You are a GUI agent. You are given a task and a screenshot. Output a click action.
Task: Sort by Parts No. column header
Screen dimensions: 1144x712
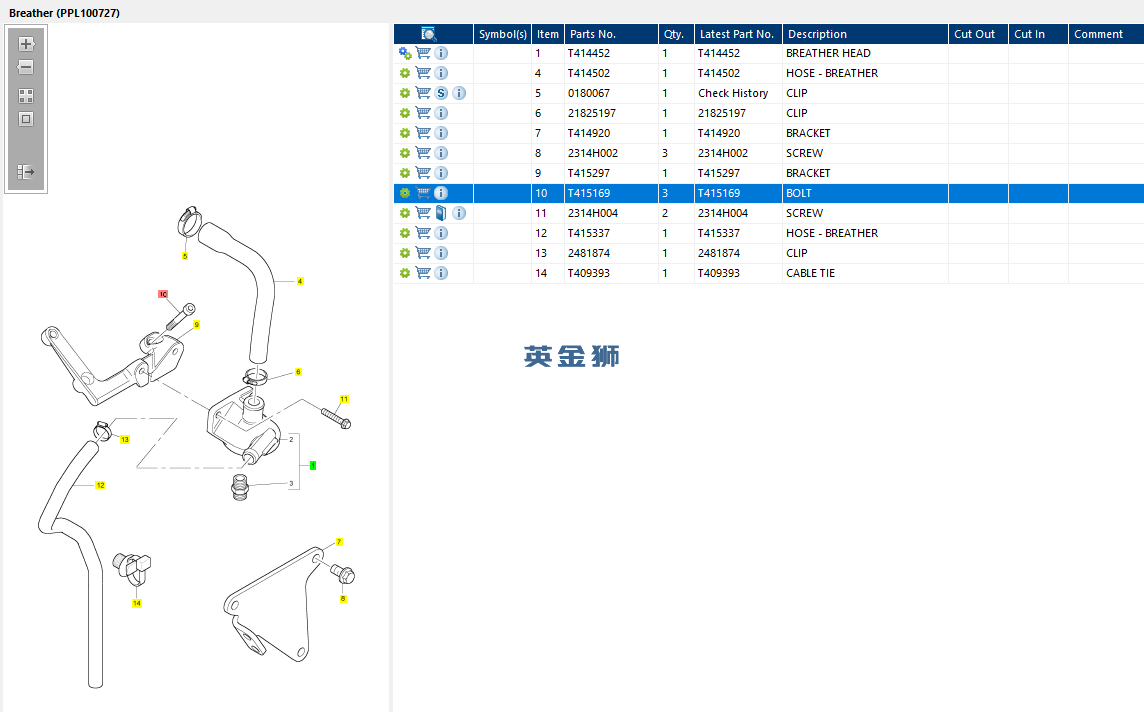[611, 34]
